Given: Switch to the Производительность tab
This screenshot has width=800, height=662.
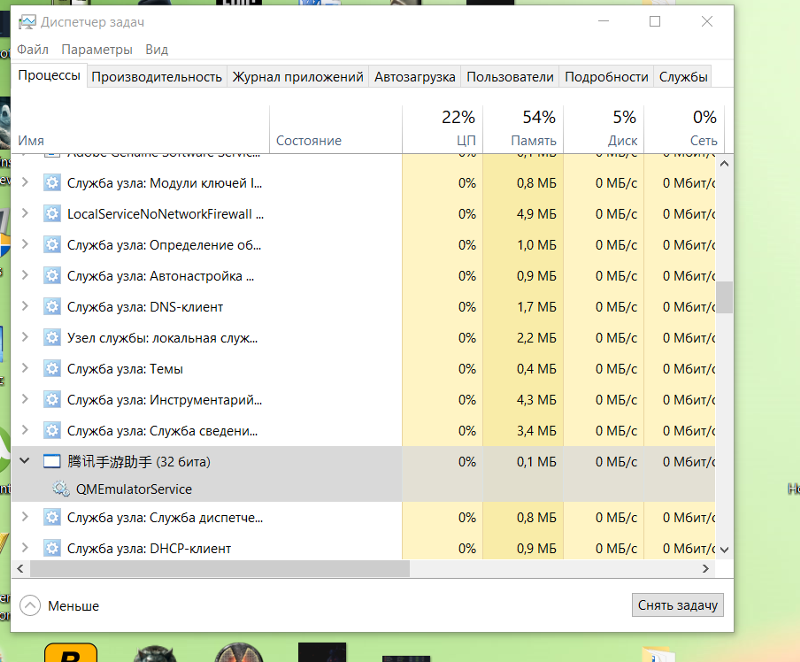Looking at the screenshot, I should tap(156, 77).
